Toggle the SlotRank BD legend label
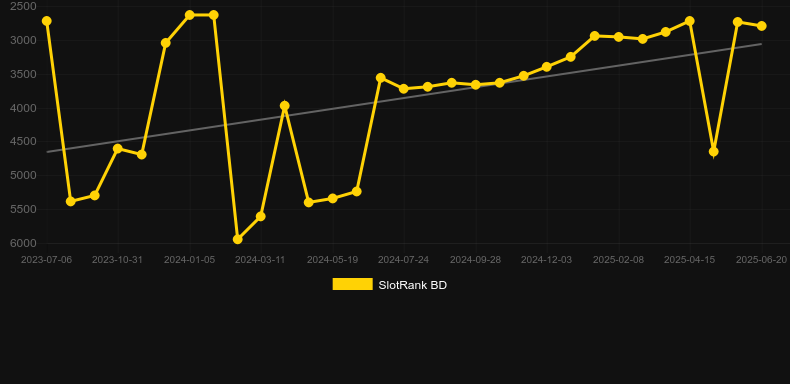 click(x=413, y=285)
